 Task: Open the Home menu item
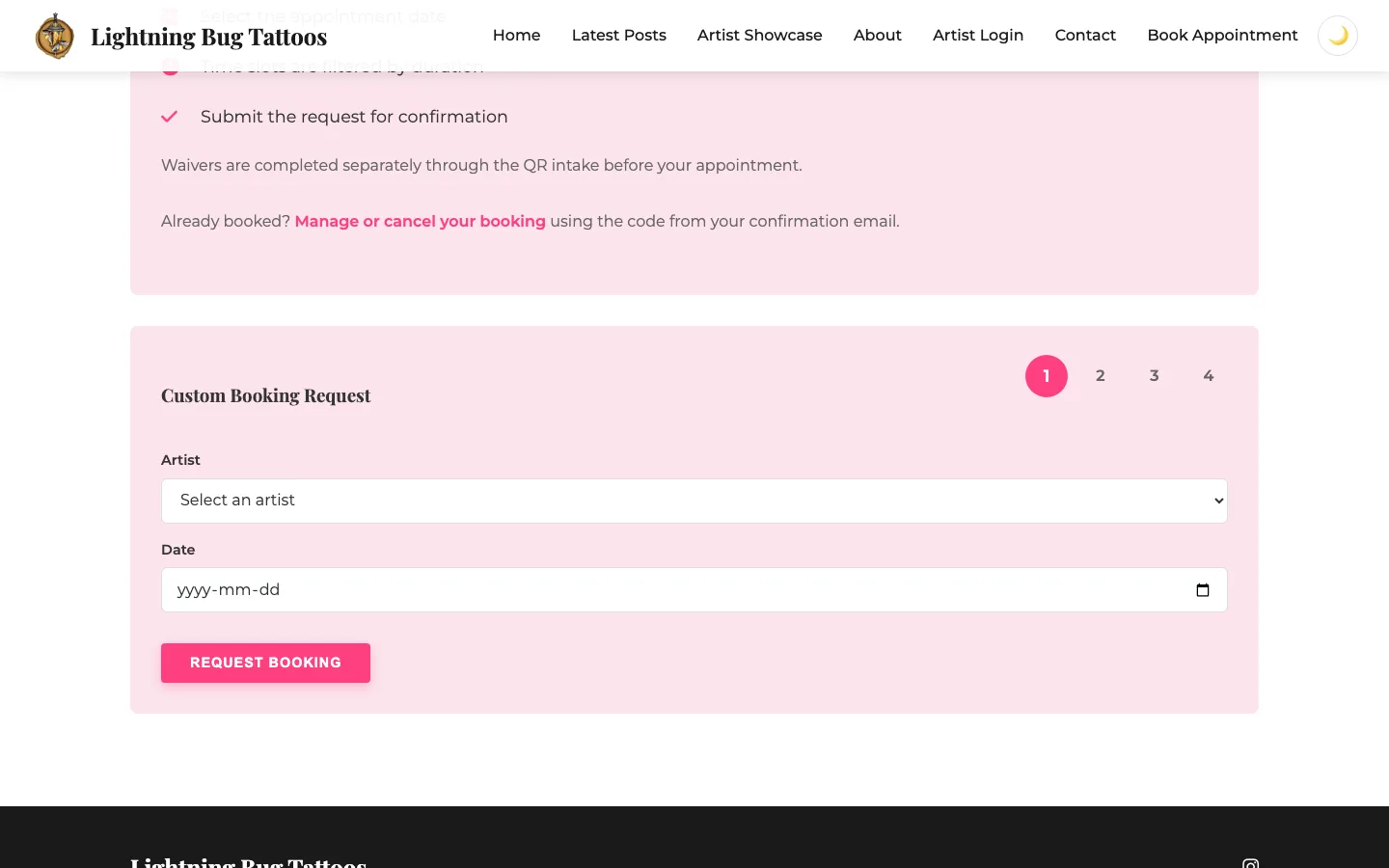[x=516, y=36]
